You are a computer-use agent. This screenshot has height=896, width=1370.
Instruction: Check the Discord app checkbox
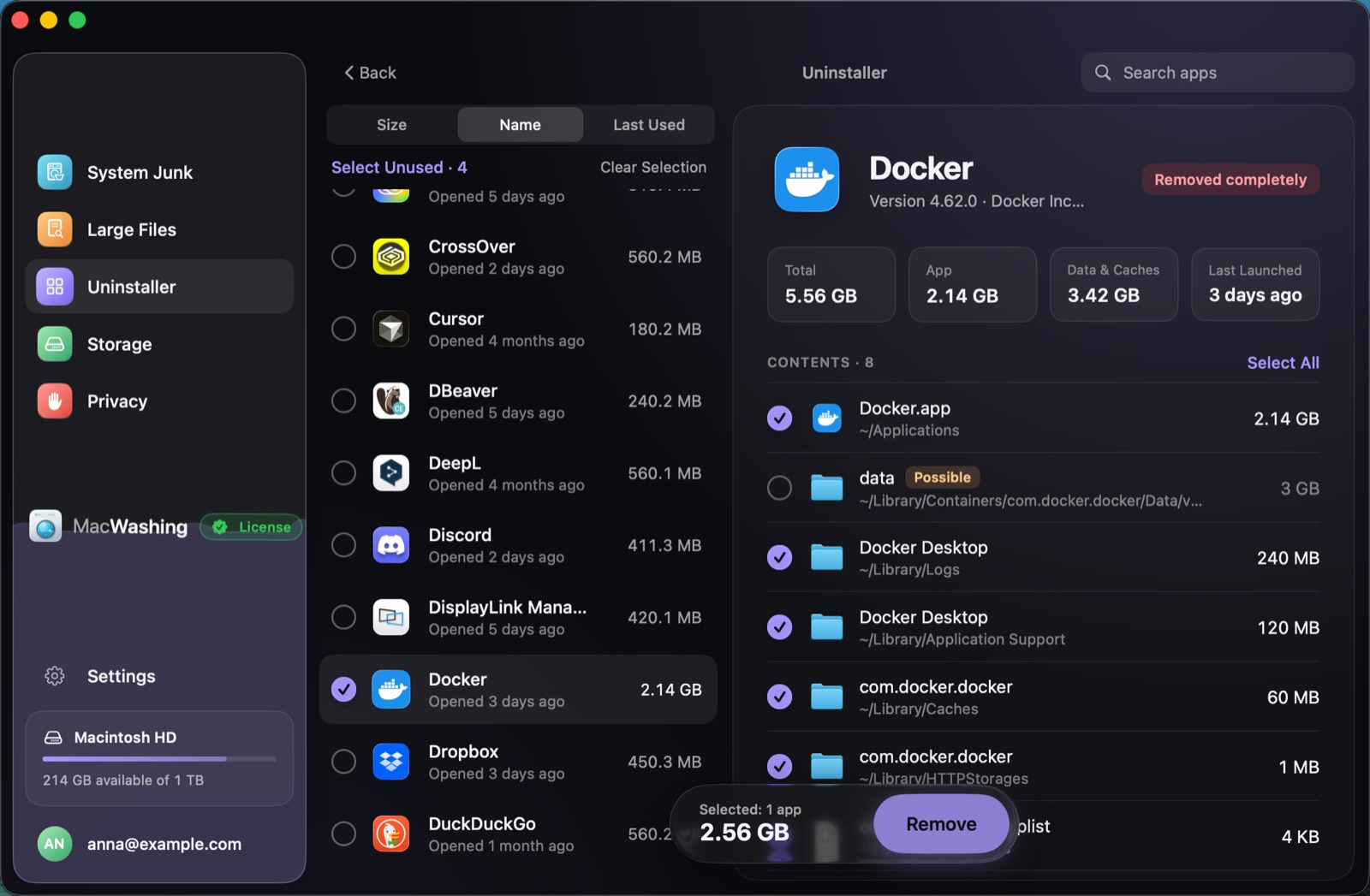click(x=343, y=545)
